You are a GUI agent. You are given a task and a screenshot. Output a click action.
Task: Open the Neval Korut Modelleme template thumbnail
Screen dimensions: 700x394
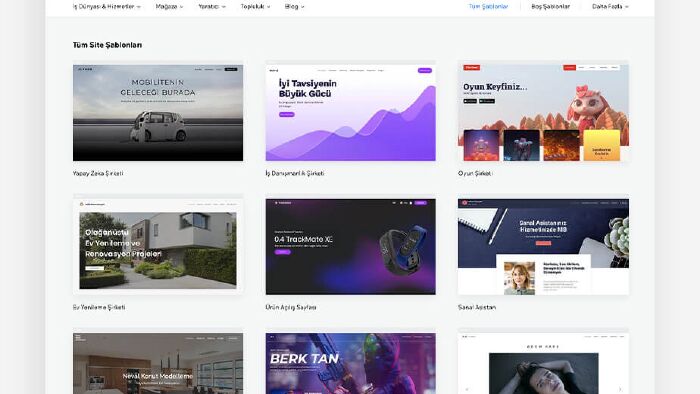(x=158, y=363)
